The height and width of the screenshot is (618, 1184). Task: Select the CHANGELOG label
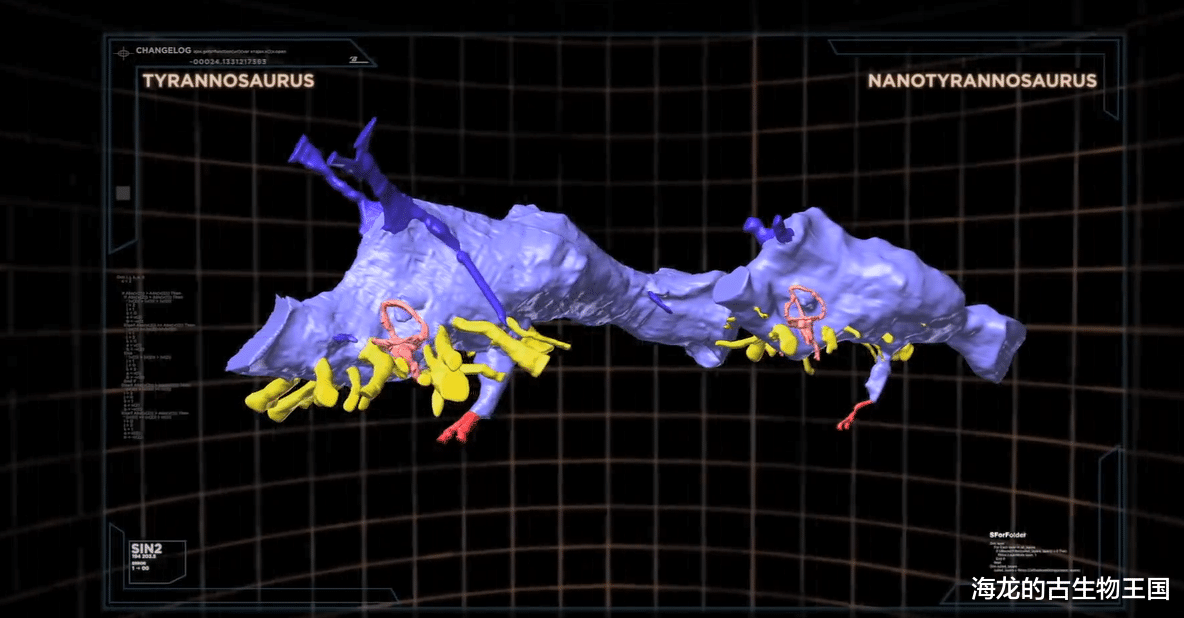click(163, 51)
